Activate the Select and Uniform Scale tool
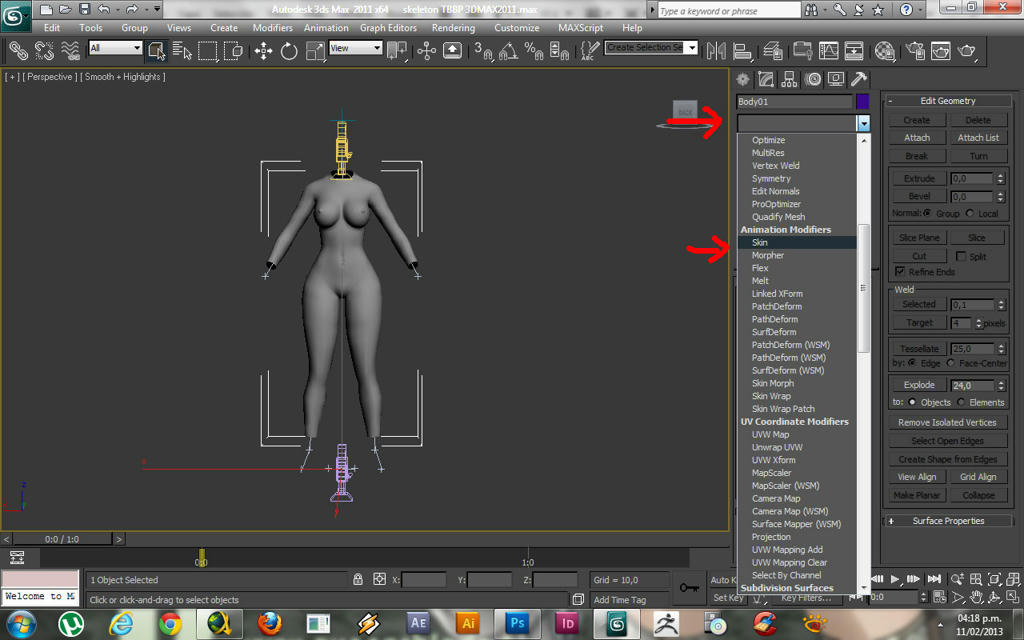This screenshot has width=1024, height=640. click(x=315, y=50)
